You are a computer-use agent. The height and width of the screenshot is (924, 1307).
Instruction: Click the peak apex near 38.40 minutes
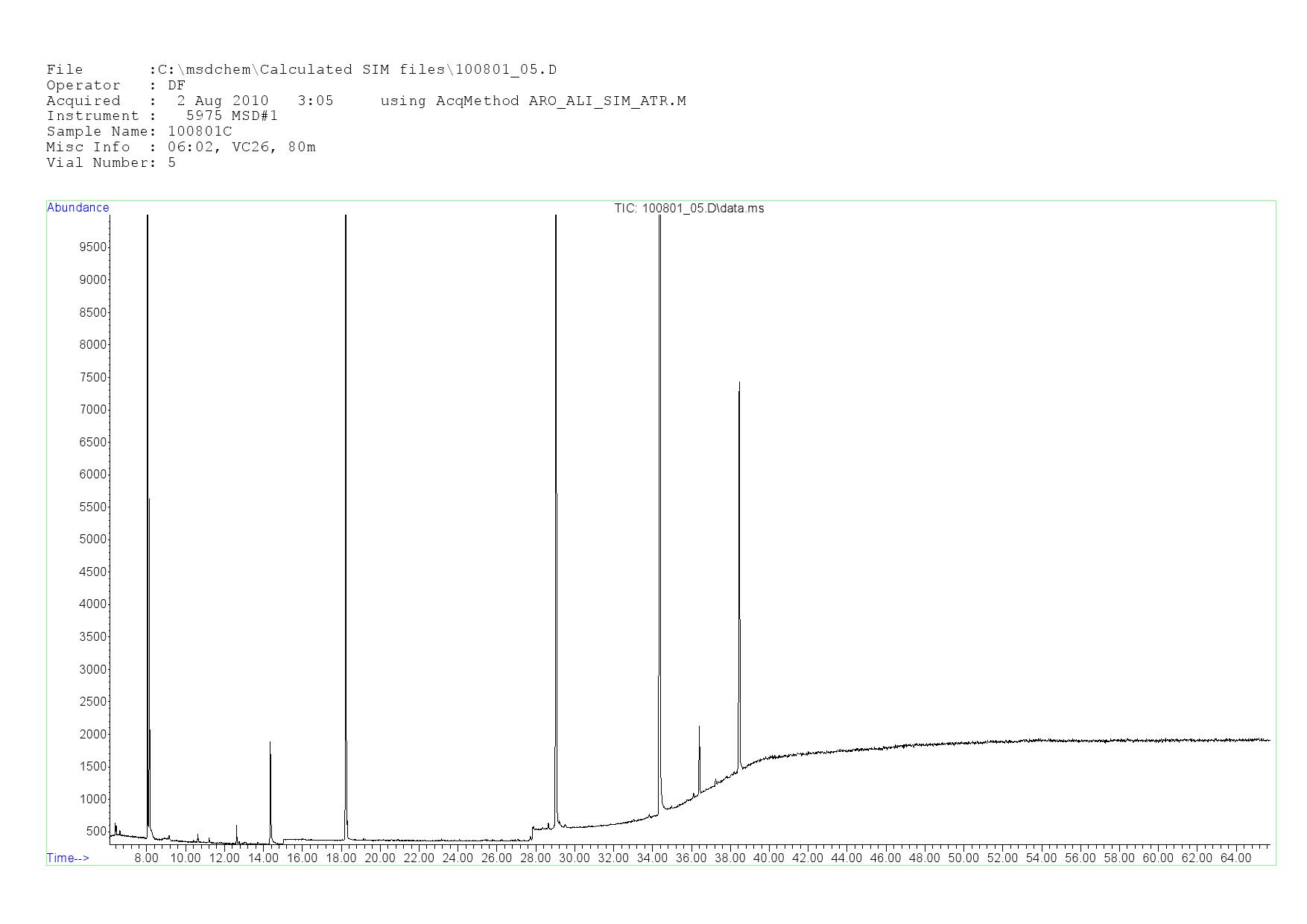click(739, 385)
